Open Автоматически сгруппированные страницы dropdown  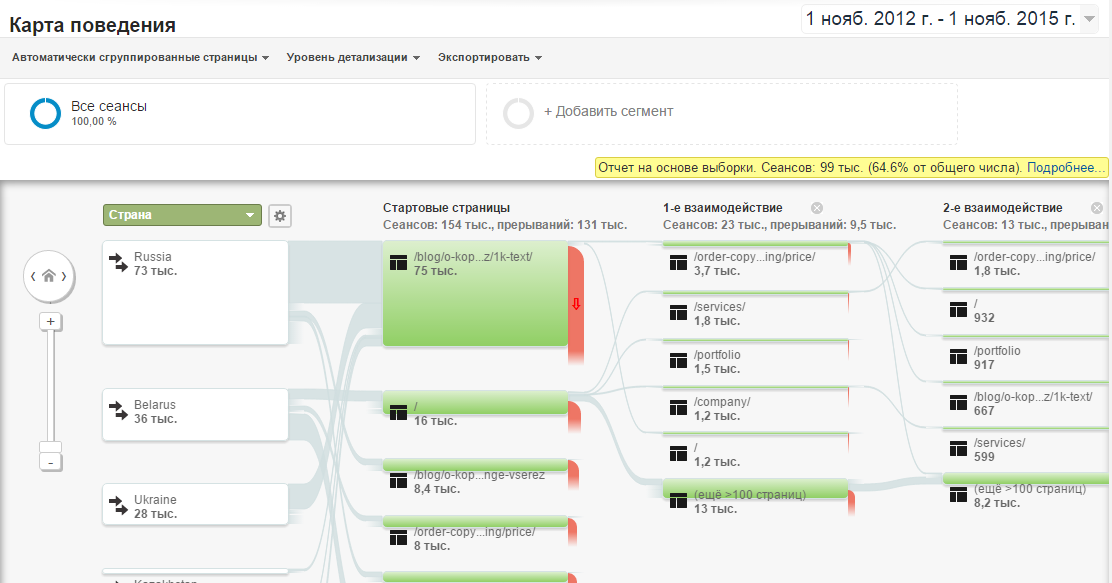coord(140,58)
